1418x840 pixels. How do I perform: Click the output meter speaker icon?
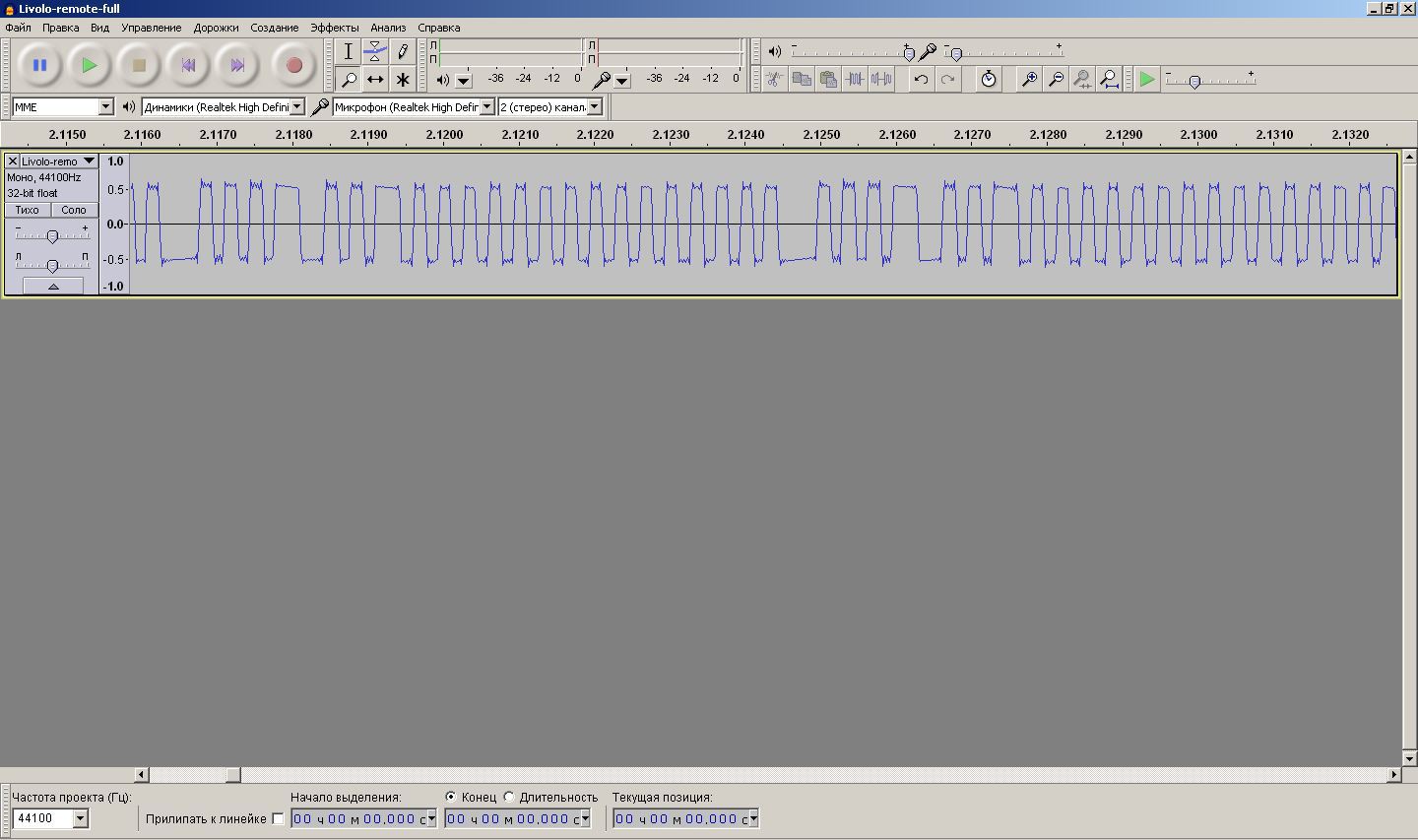click(x=443, y=80)
